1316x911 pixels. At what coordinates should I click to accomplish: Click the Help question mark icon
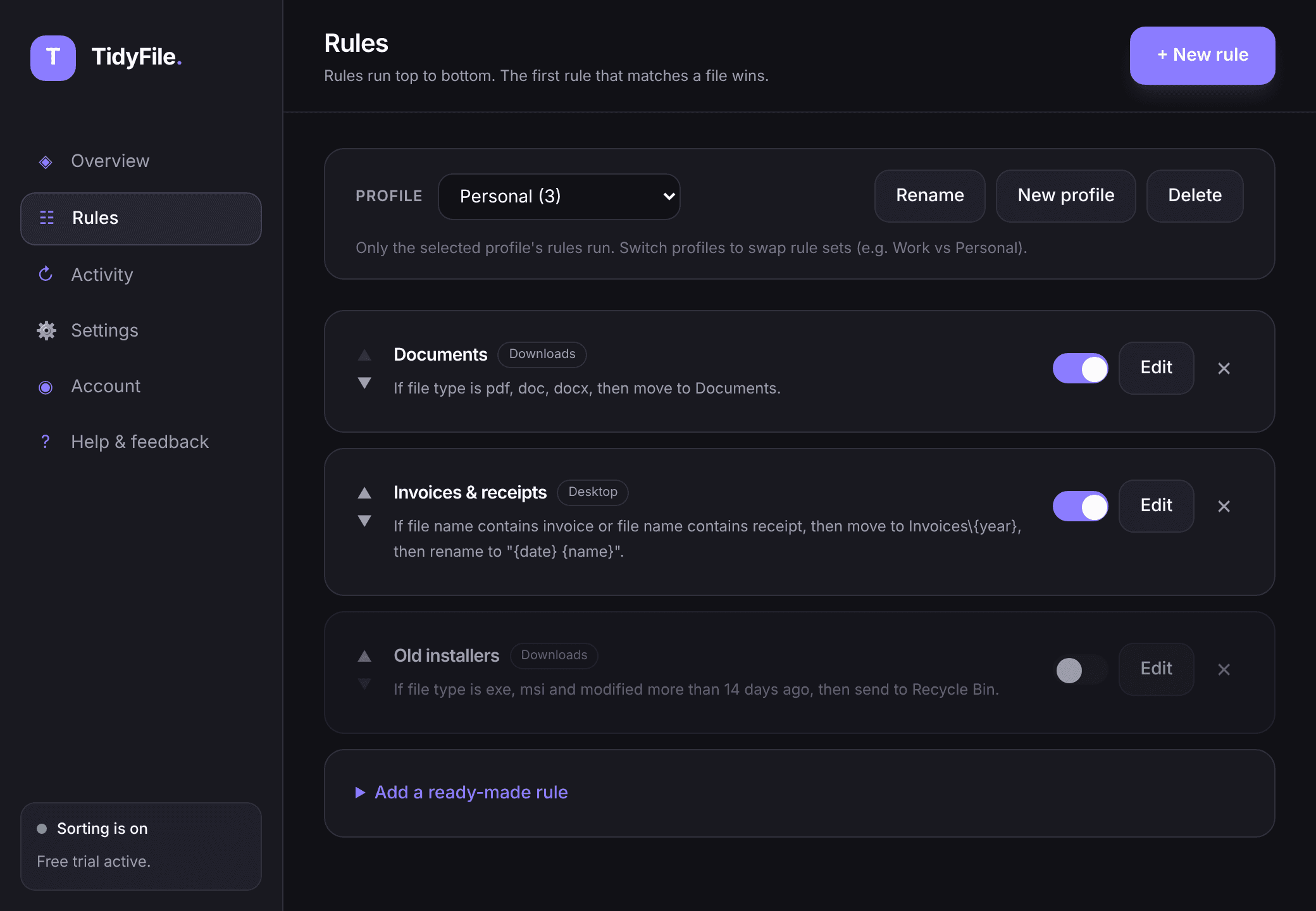[46, 442]
